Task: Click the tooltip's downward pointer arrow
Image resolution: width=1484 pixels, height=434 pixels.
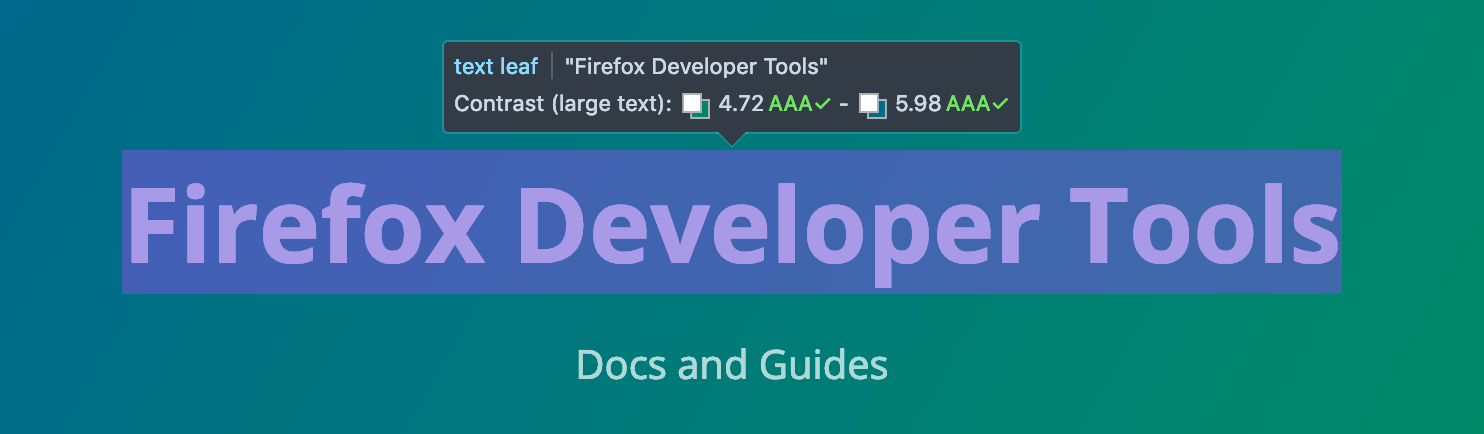Action: [732, 139]
